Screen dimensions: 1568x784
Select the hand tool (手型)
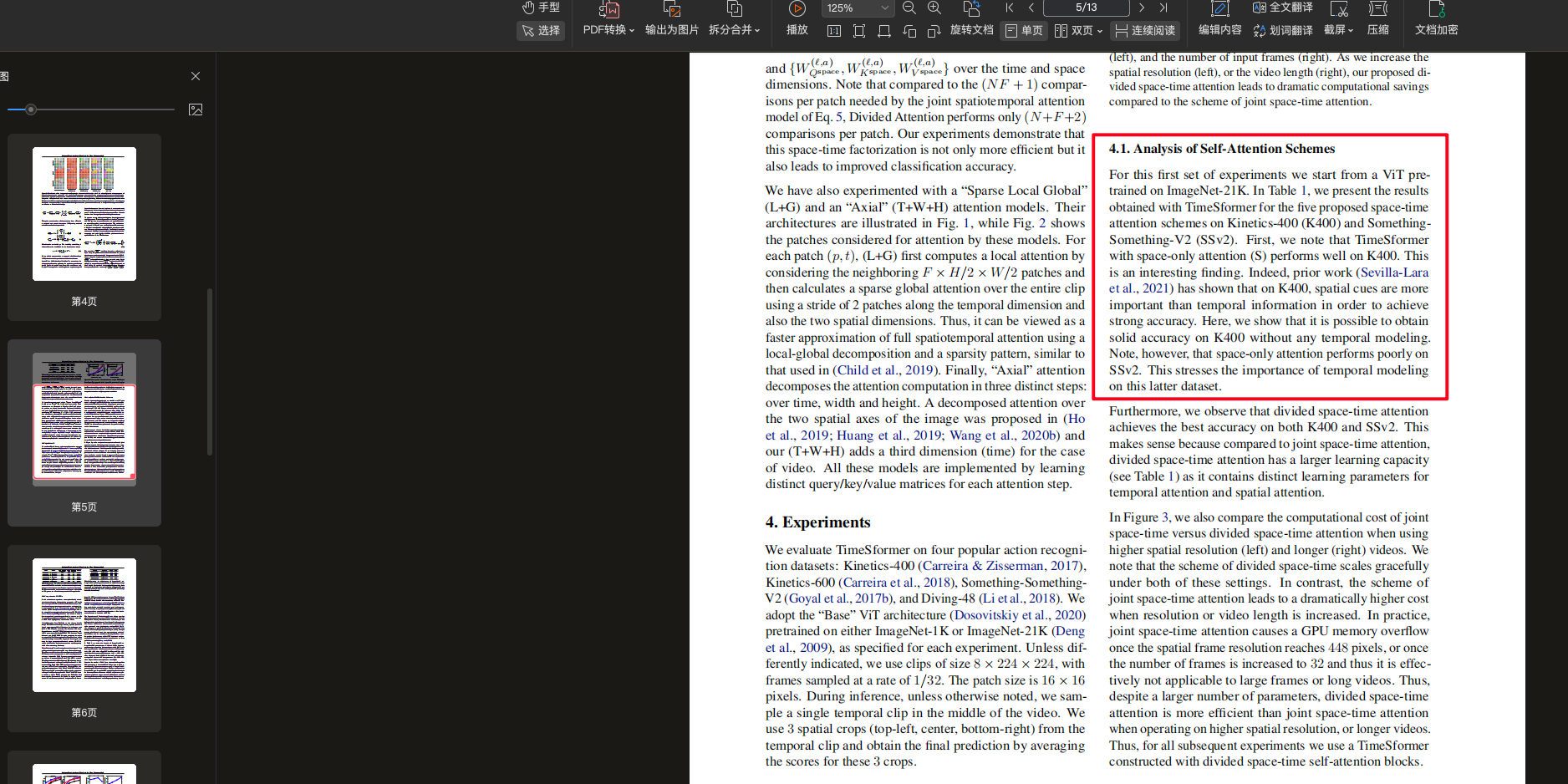pos(541,8)
